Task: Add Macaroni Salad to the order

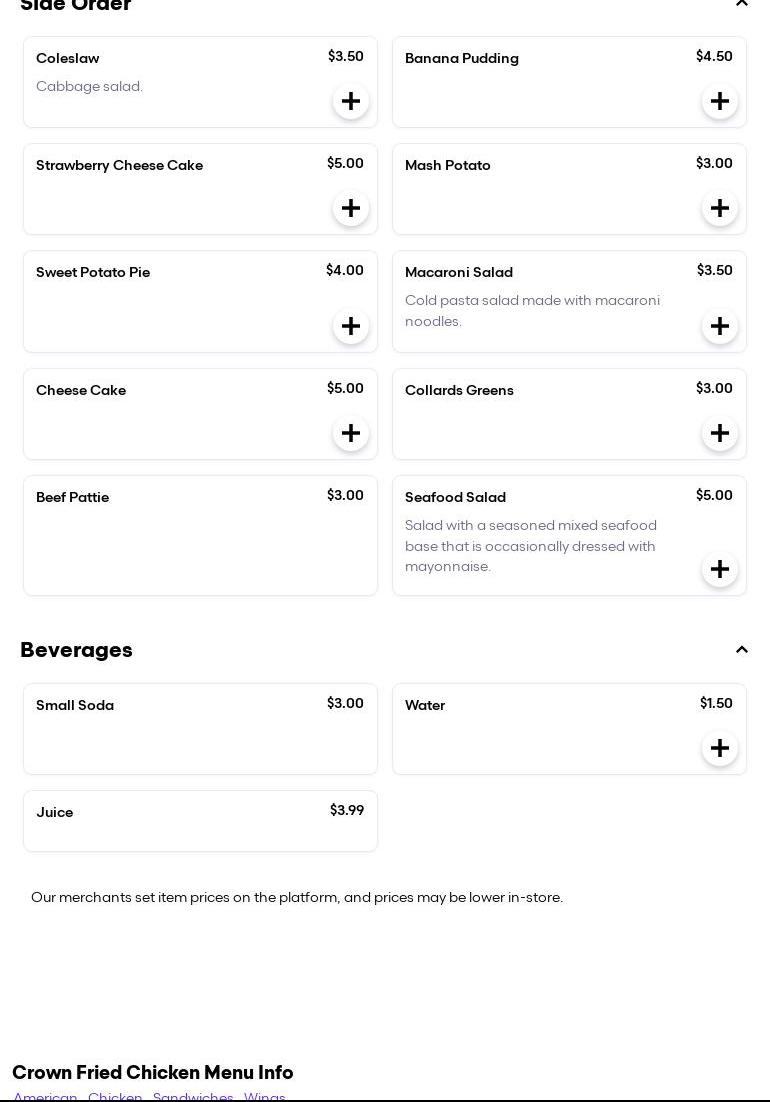Action: tap(720, 326)
